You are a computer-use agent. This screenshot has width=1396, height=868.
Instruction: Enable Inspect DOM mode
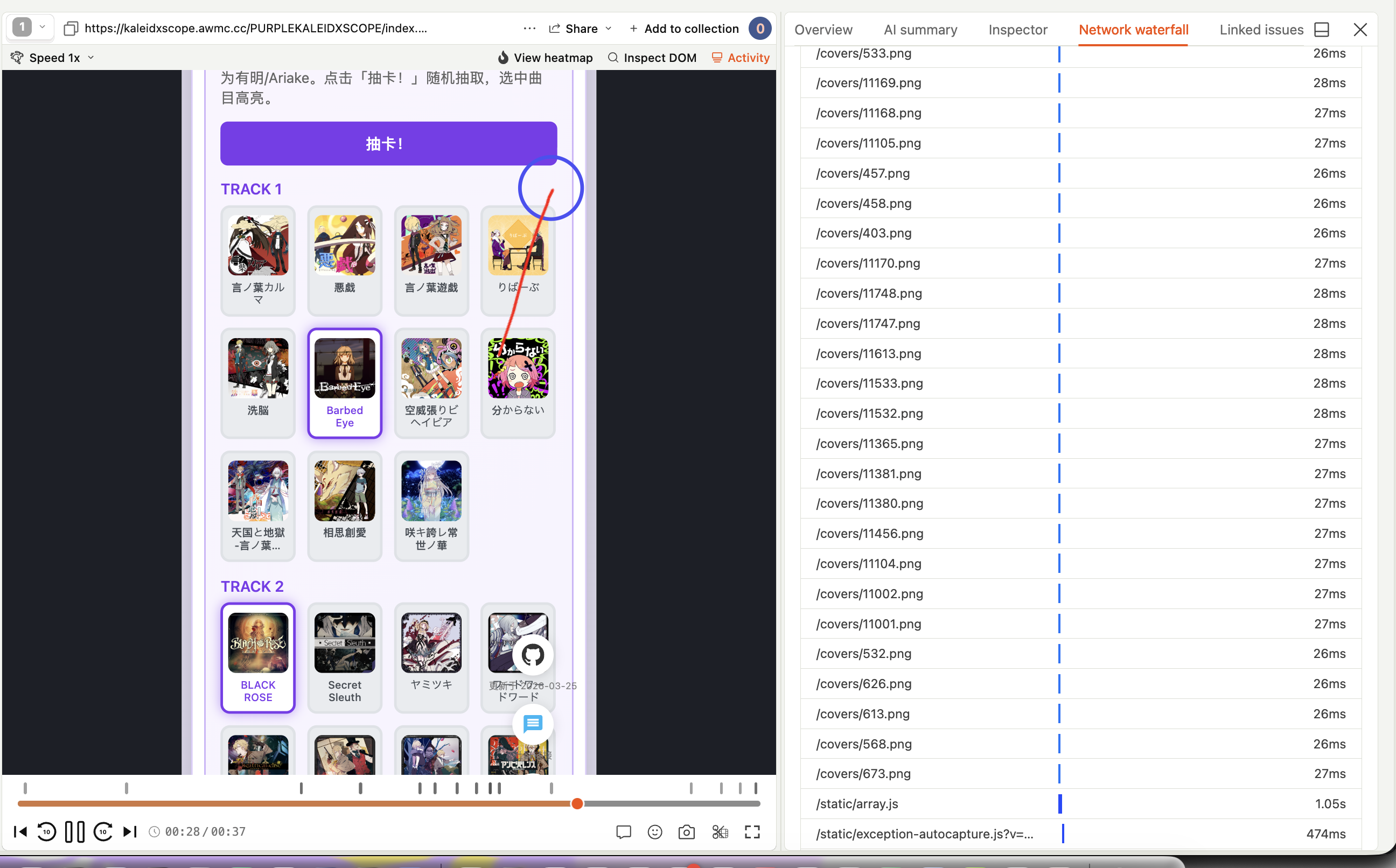pos(652,58)
